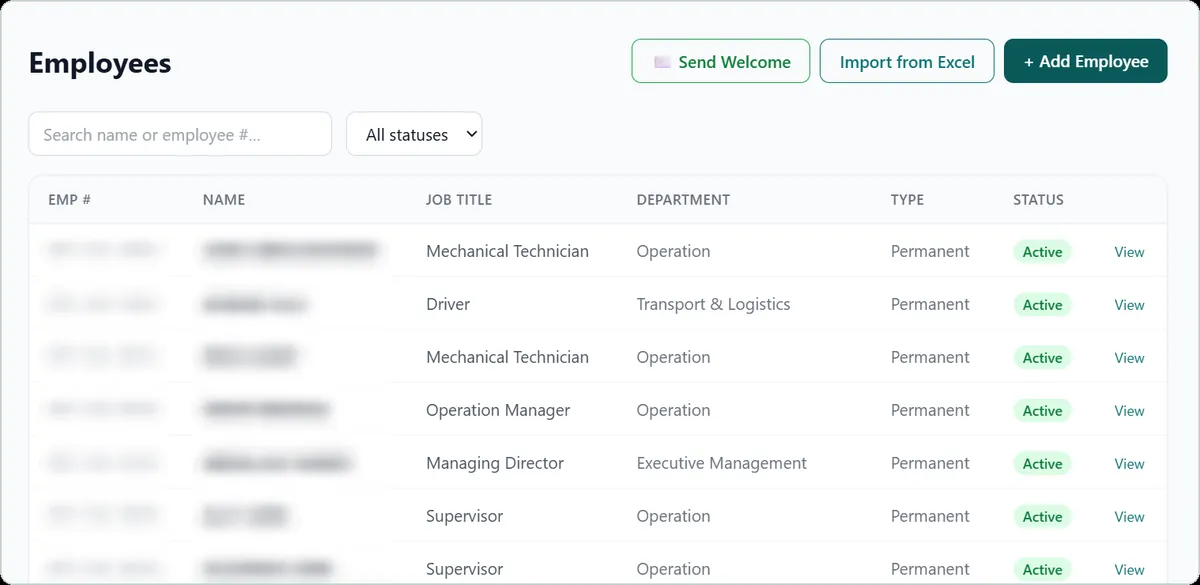The height and width of the screenshot is (585, 1200).
Task: Click Active badge in the Operation Manager row
Action: tap(1042, 411)
